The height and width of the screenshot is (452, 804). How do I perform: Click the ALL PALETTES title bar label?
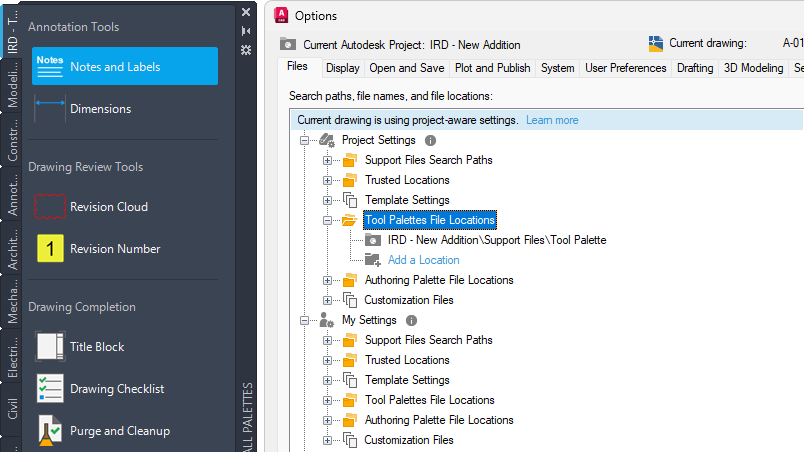[x=247, y=416]
